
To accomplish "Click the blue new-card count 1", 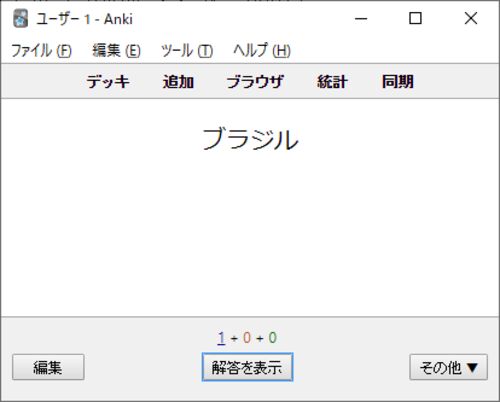I will 221,338.
